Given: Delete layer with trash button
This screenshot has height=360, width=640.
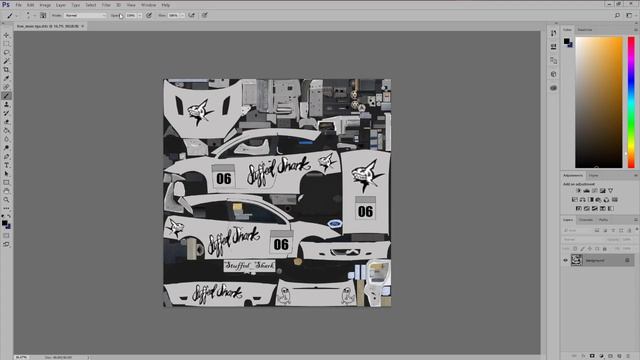Looking at the screenshot, I should (628, 356).
